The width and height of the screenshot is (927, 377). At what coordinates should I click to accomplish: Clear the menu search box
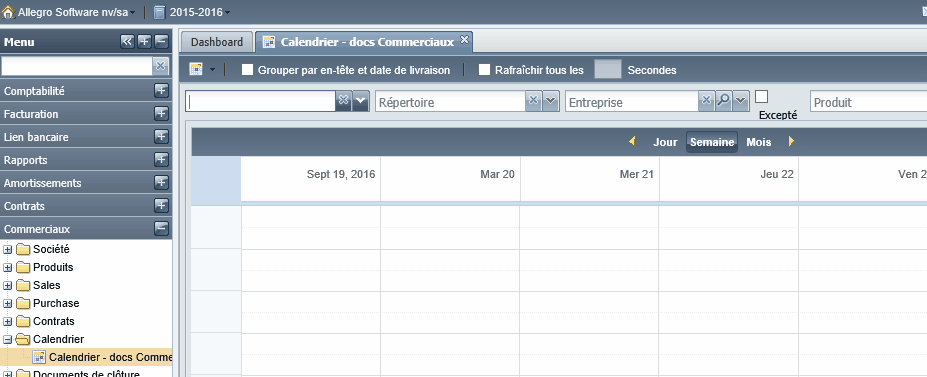coord(161,66)
